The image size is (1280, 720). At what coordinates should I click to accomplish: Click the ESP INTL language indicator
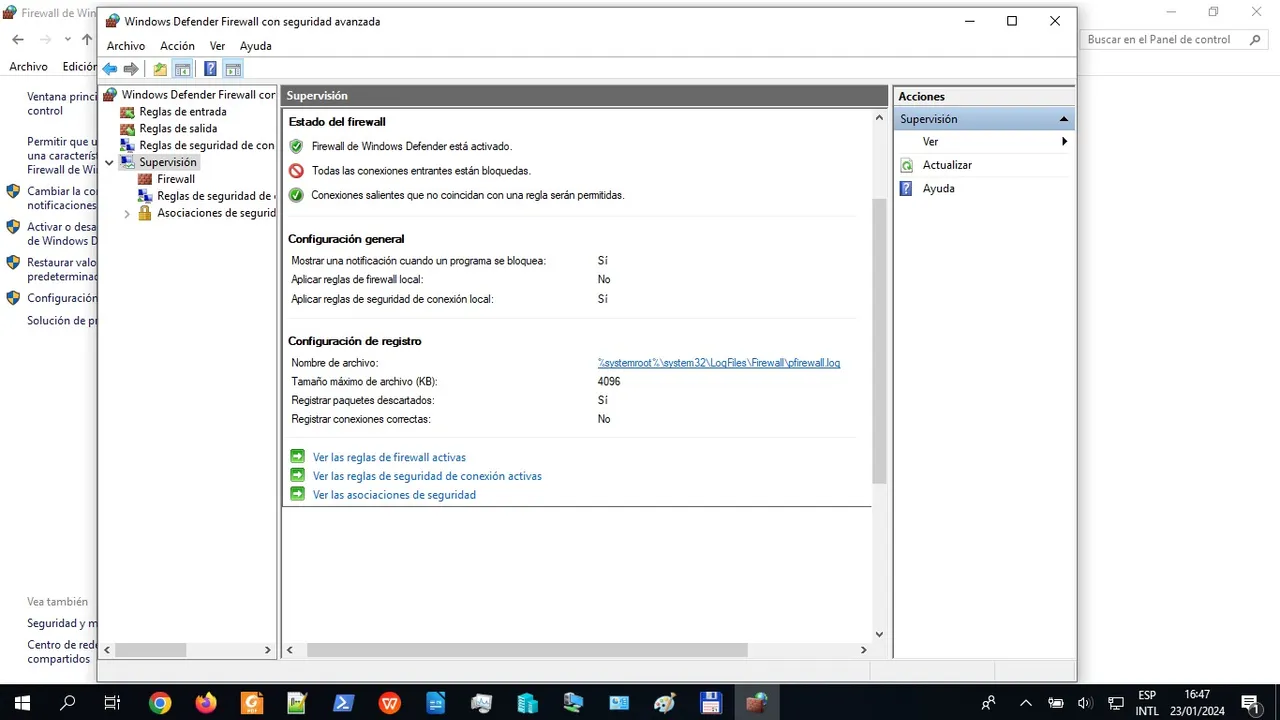pyautogui.click(x=1147, y=703)
